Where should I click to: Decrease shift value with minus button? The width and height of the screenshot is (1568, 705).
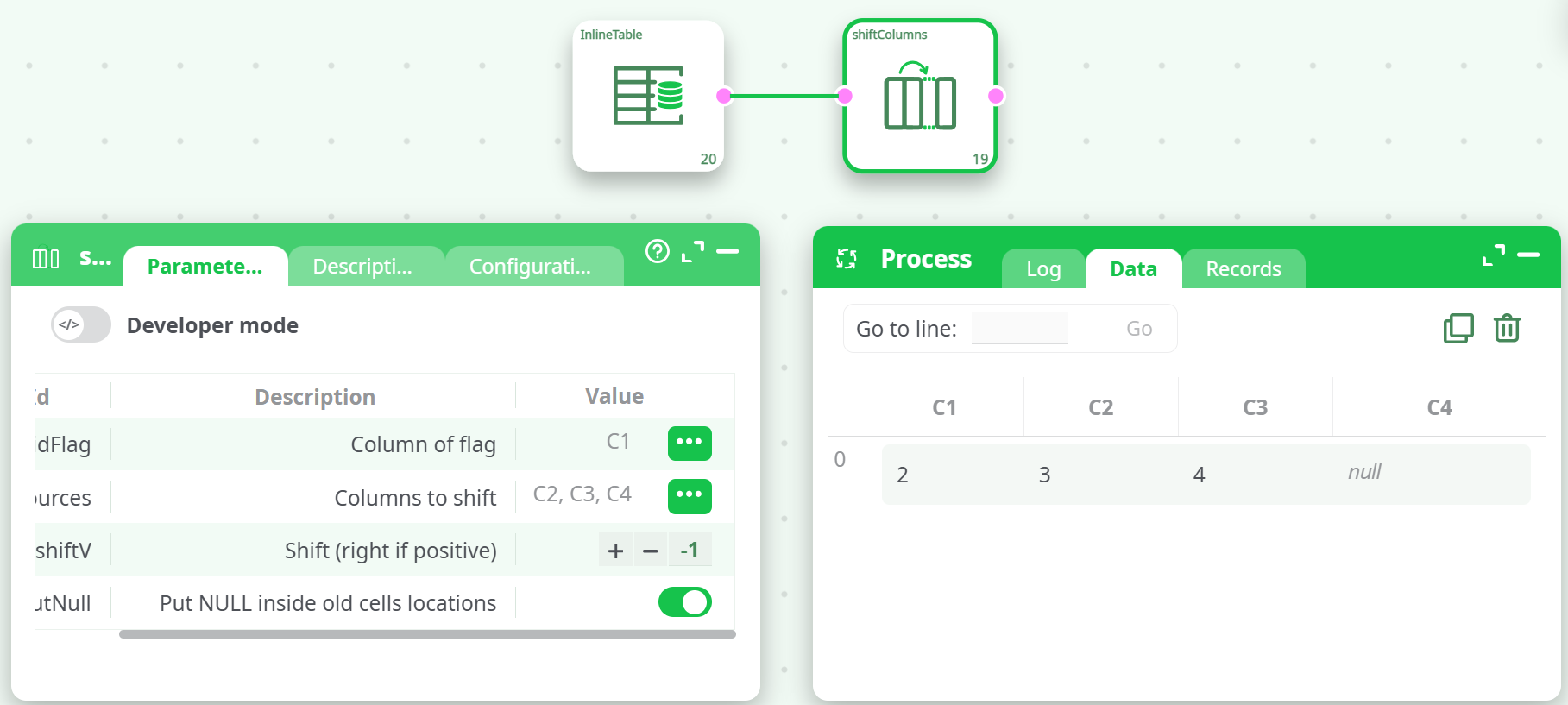pyautogui.click(x=651, y=551)
